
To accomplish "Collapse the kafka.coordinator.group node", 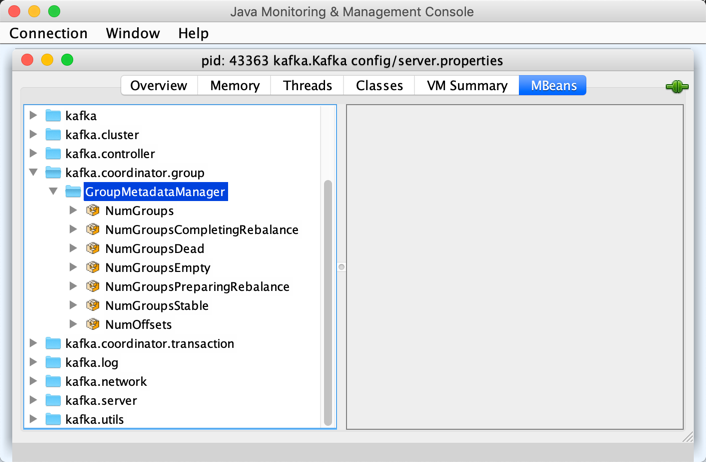I will point(34,173).
